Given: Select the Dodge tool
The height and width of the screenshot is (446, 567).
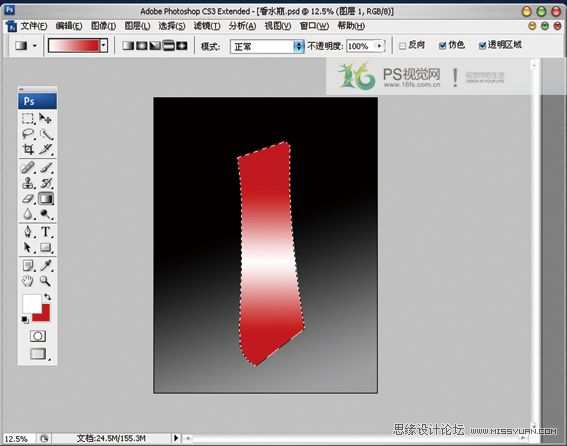Looking at the screenshot, I should pyautogui.click(x=46, y=214).
